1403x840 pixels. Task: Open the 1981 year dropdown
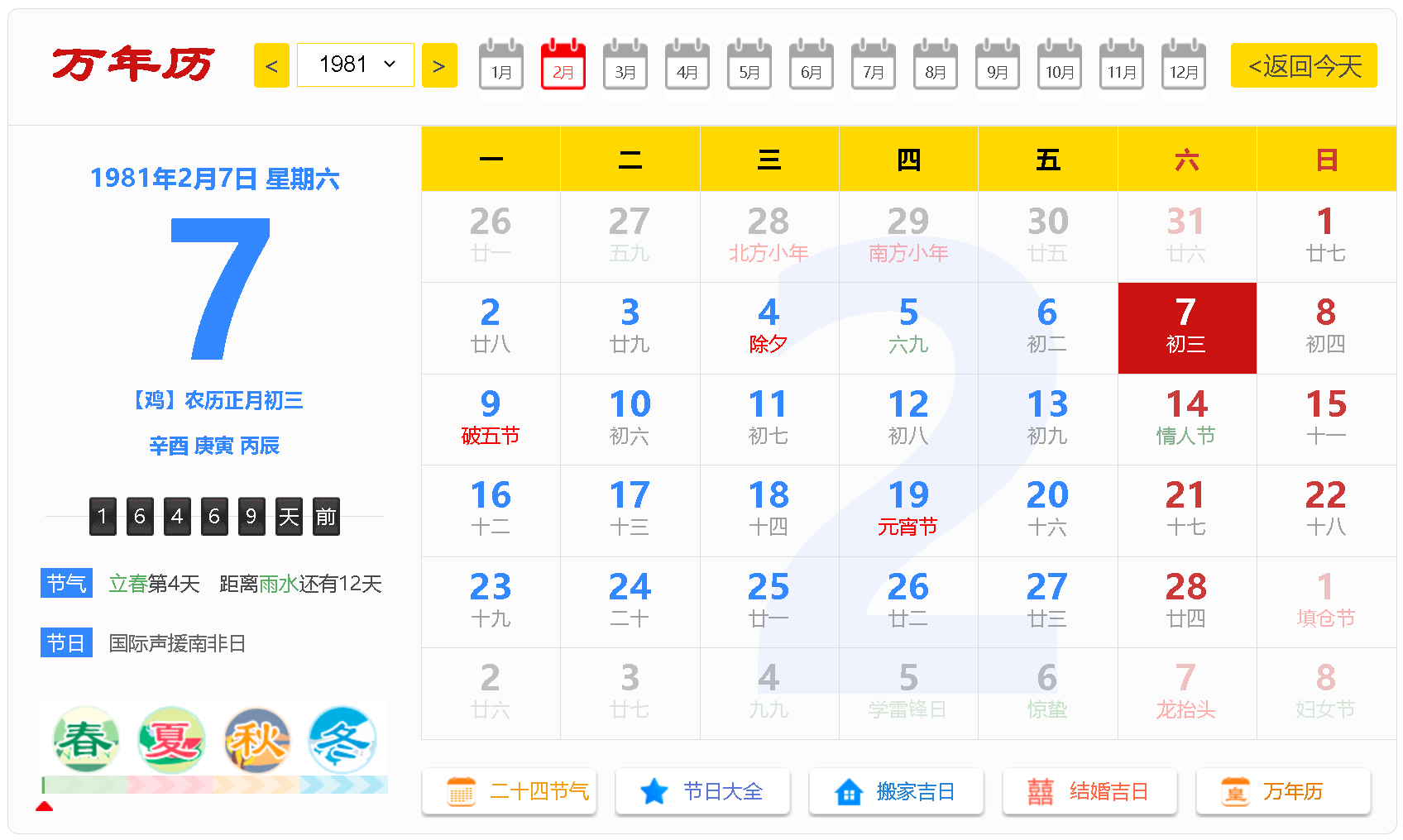[356, 64]
